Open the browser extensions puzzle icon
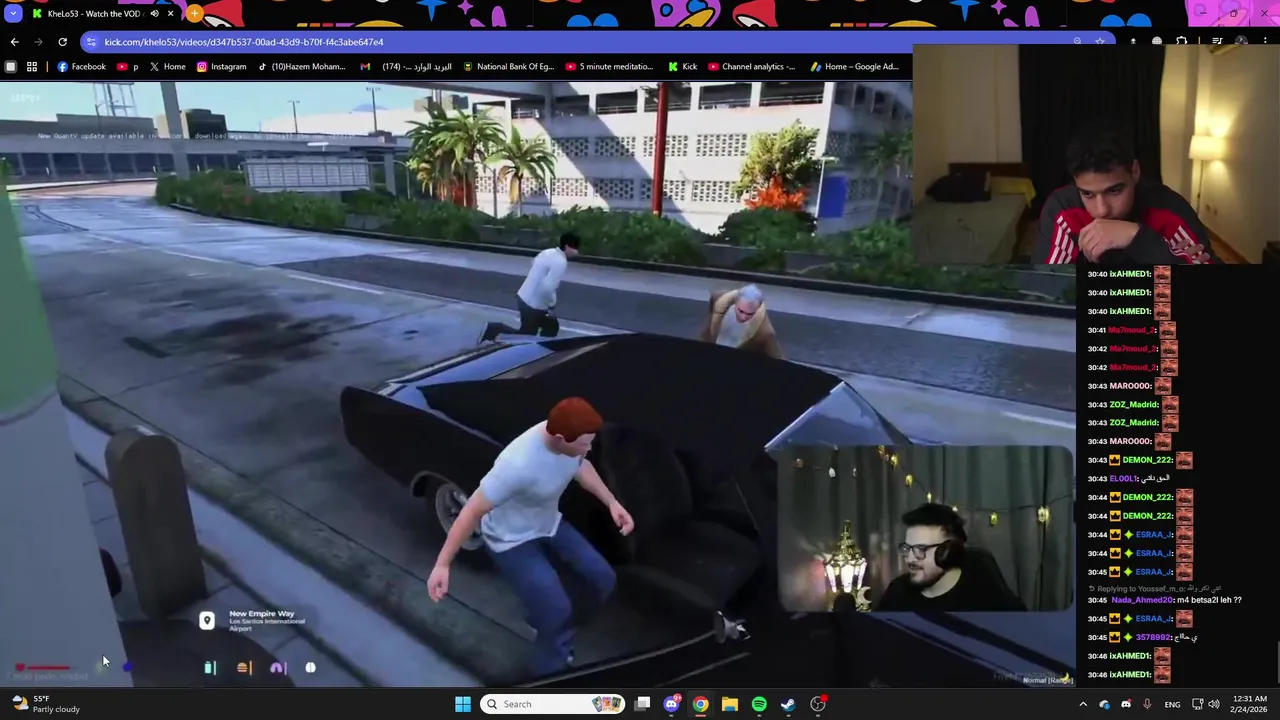The image size is (1280, 720). [1182, 42]
